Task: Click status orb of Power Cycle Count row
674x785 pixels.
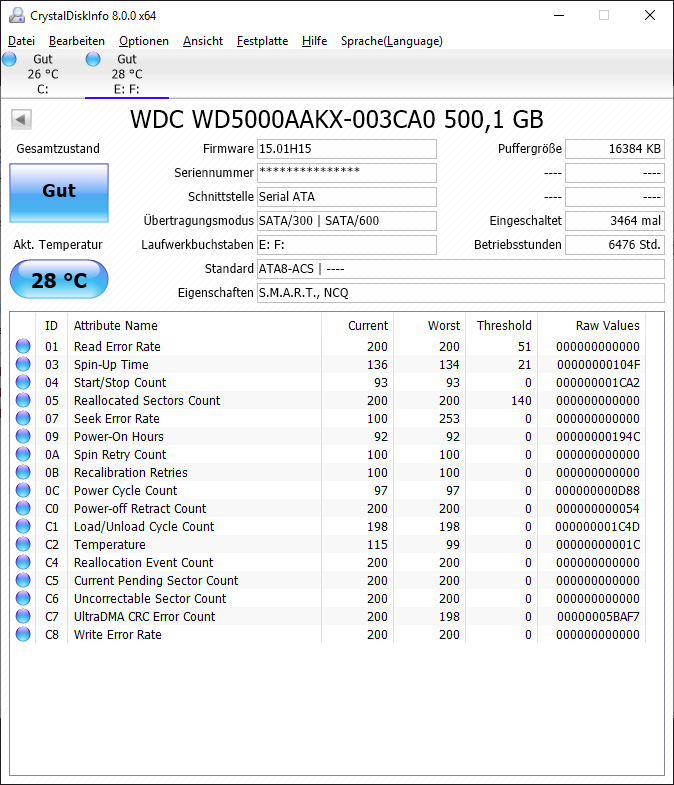Action: [23, 490]
